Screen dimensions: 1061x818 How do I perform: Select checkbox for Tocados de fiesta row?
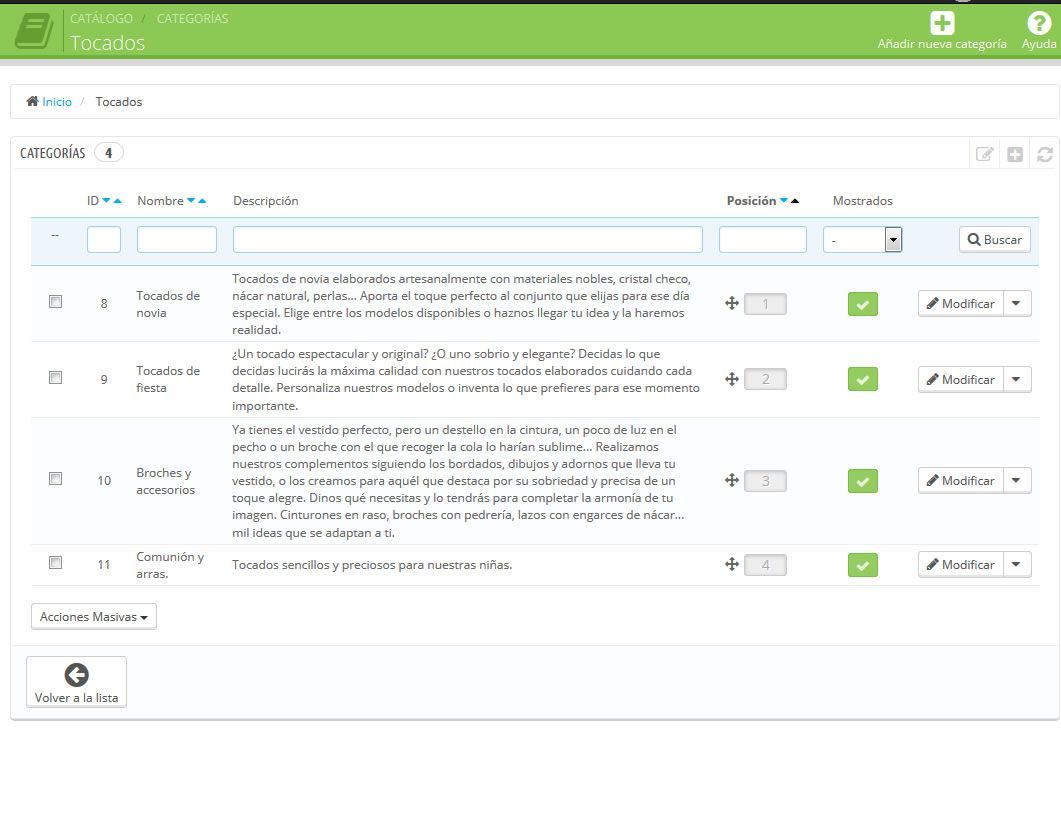click(x=55, y=378)
